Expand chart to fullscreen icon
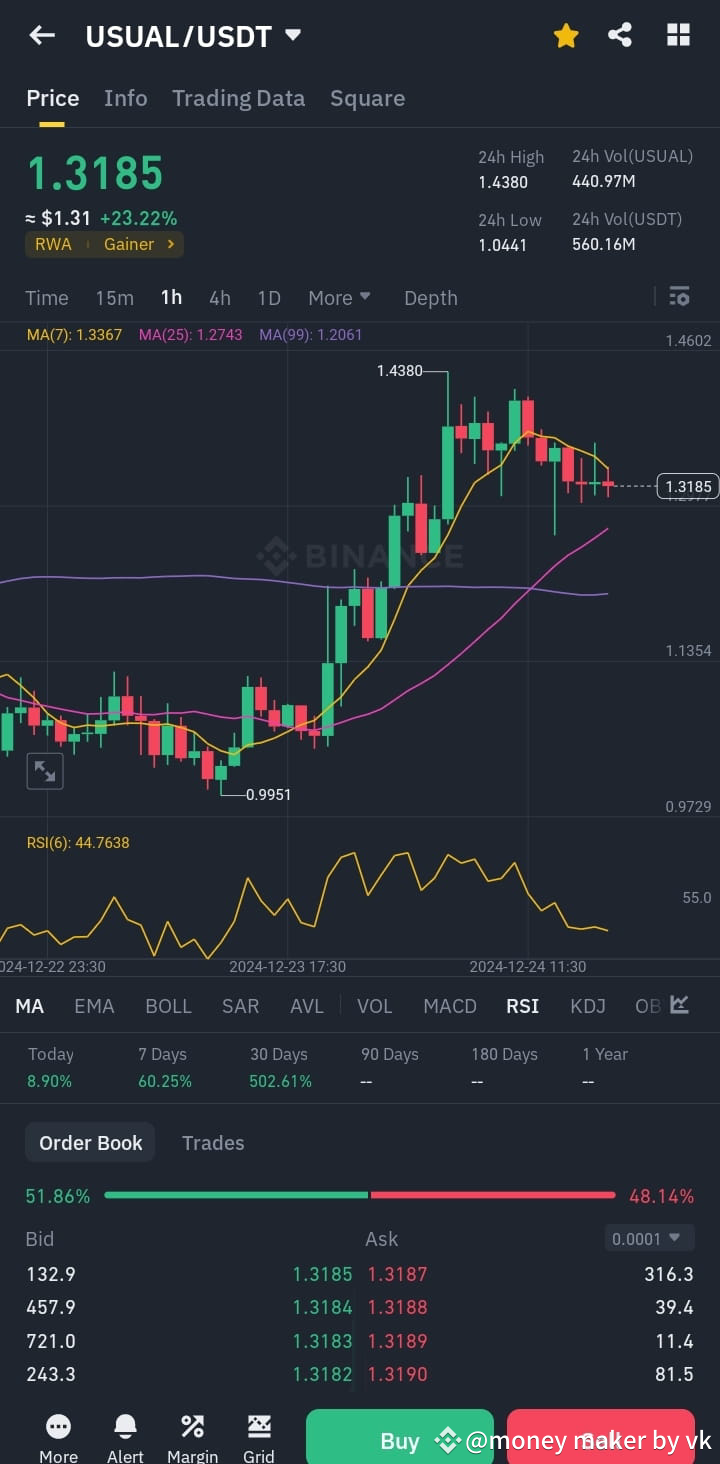 [45, 771]
